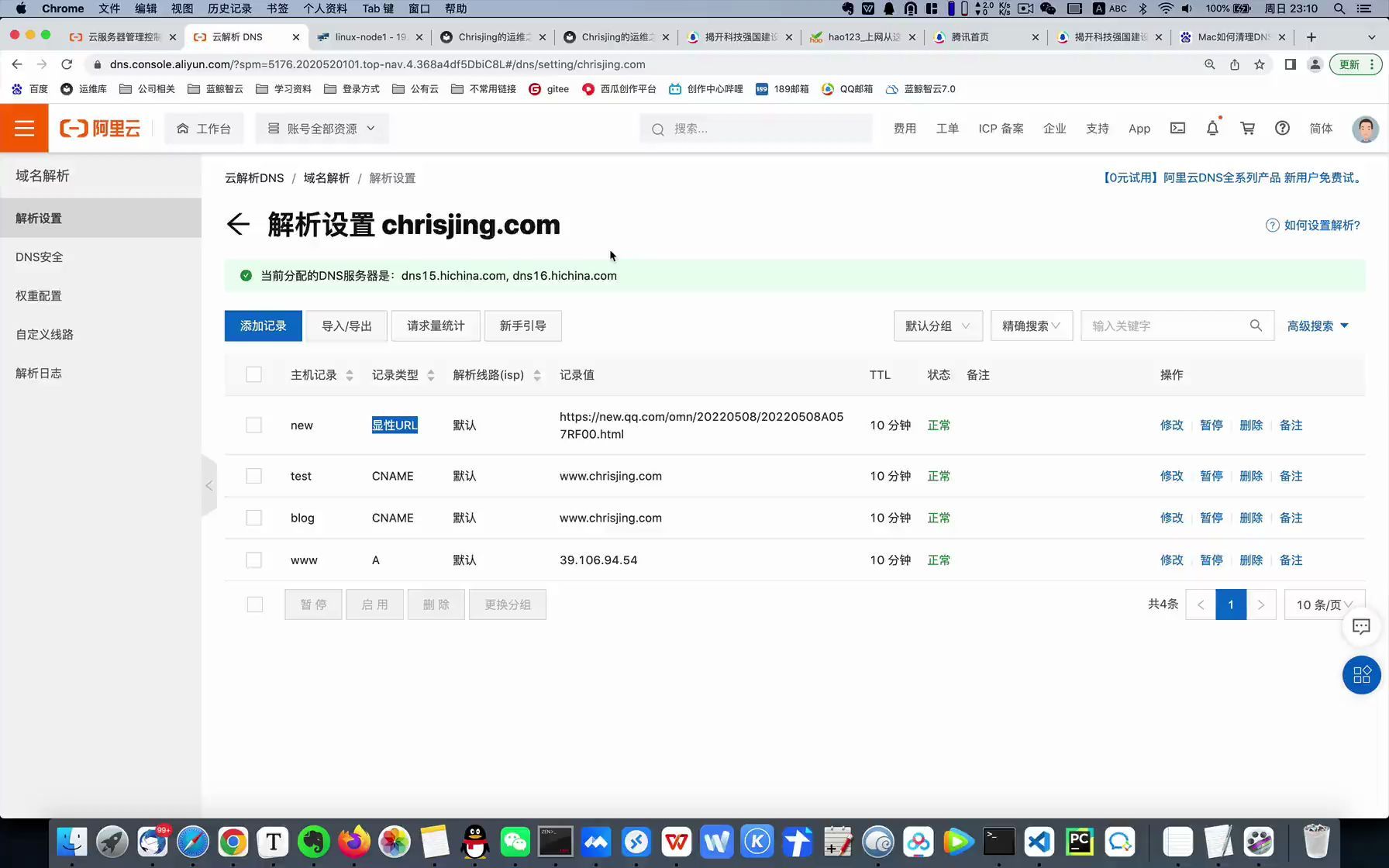
Task: Select the checkbox for the new record
Action: tap(253, 425)
